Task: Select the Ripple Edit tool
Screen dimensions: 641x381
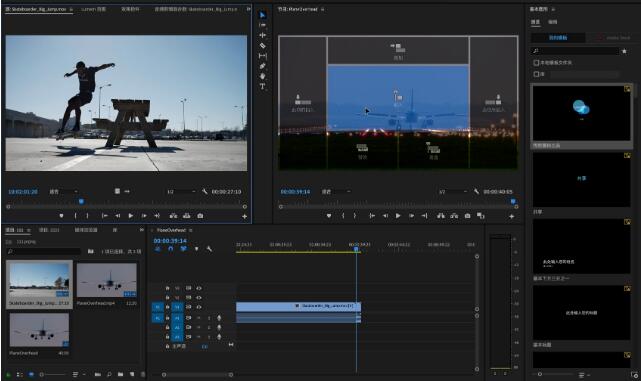Action: tap(262, 35)
